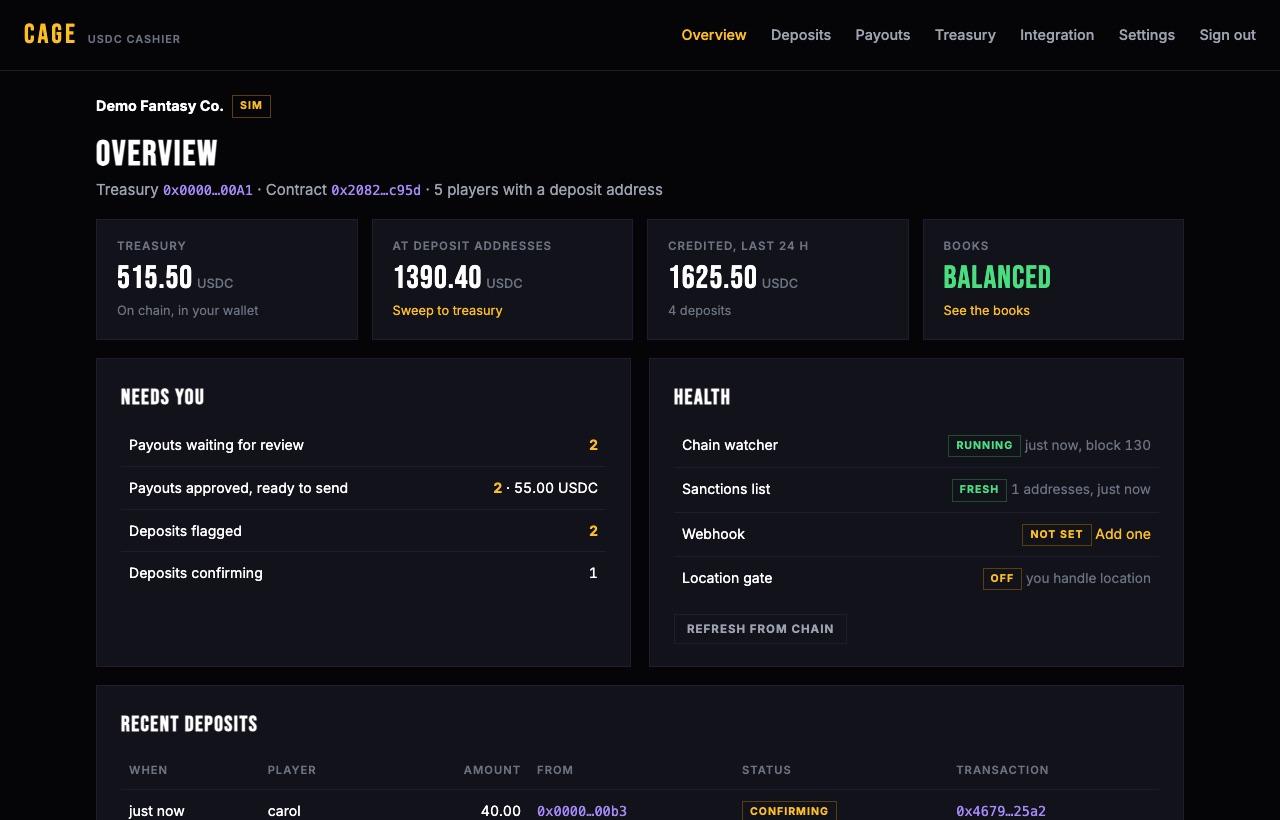Click Sign out in the header
The height and width of the screenshot is (820, 1280).
click(x=1228, y=35)
